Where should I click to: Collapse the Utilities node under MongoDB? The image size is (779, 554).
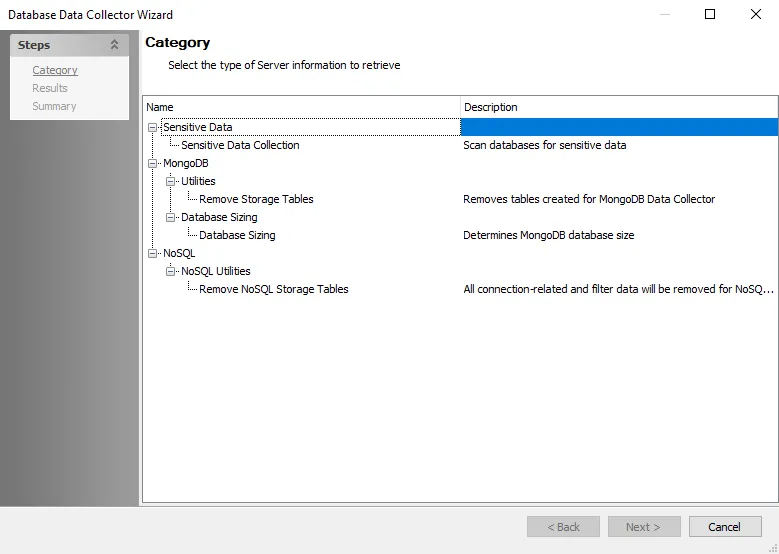point(170,181)
